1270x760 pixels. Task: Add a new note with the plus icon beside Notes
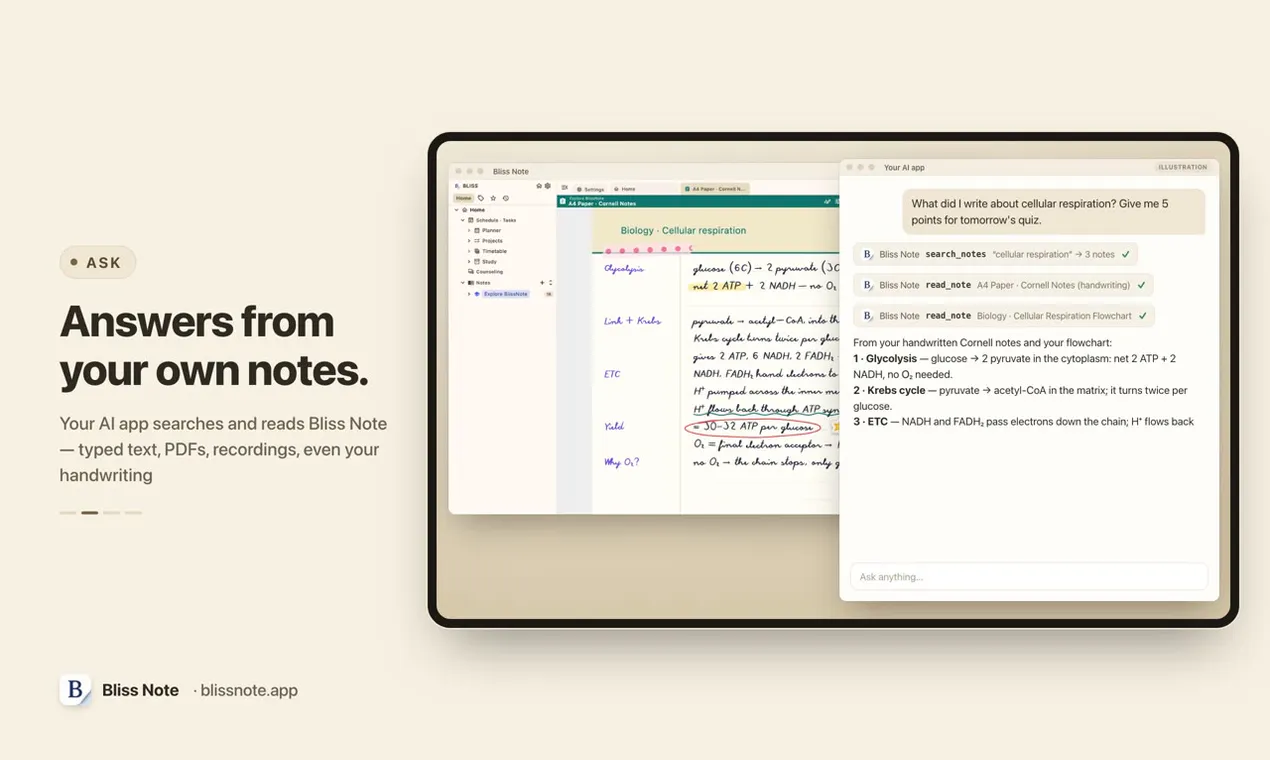[542, 283]
